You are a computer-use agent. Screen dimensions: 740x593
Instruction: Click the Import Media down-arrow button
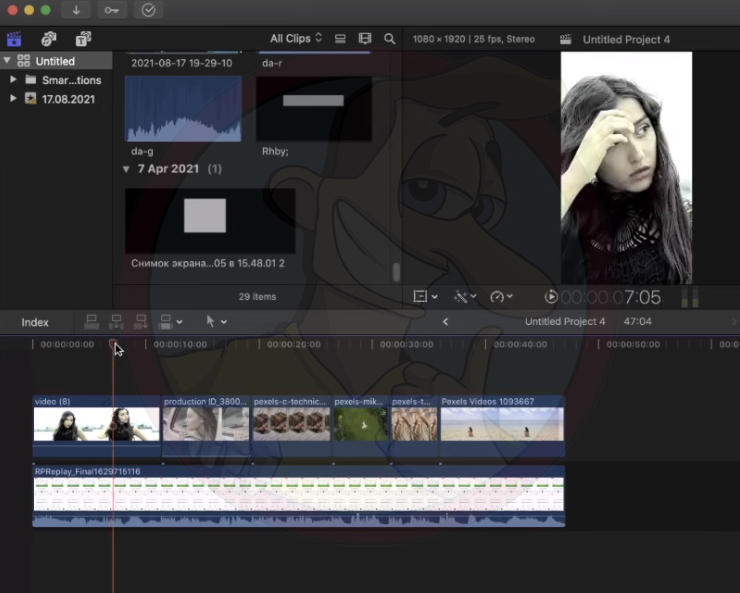[76, 10]
